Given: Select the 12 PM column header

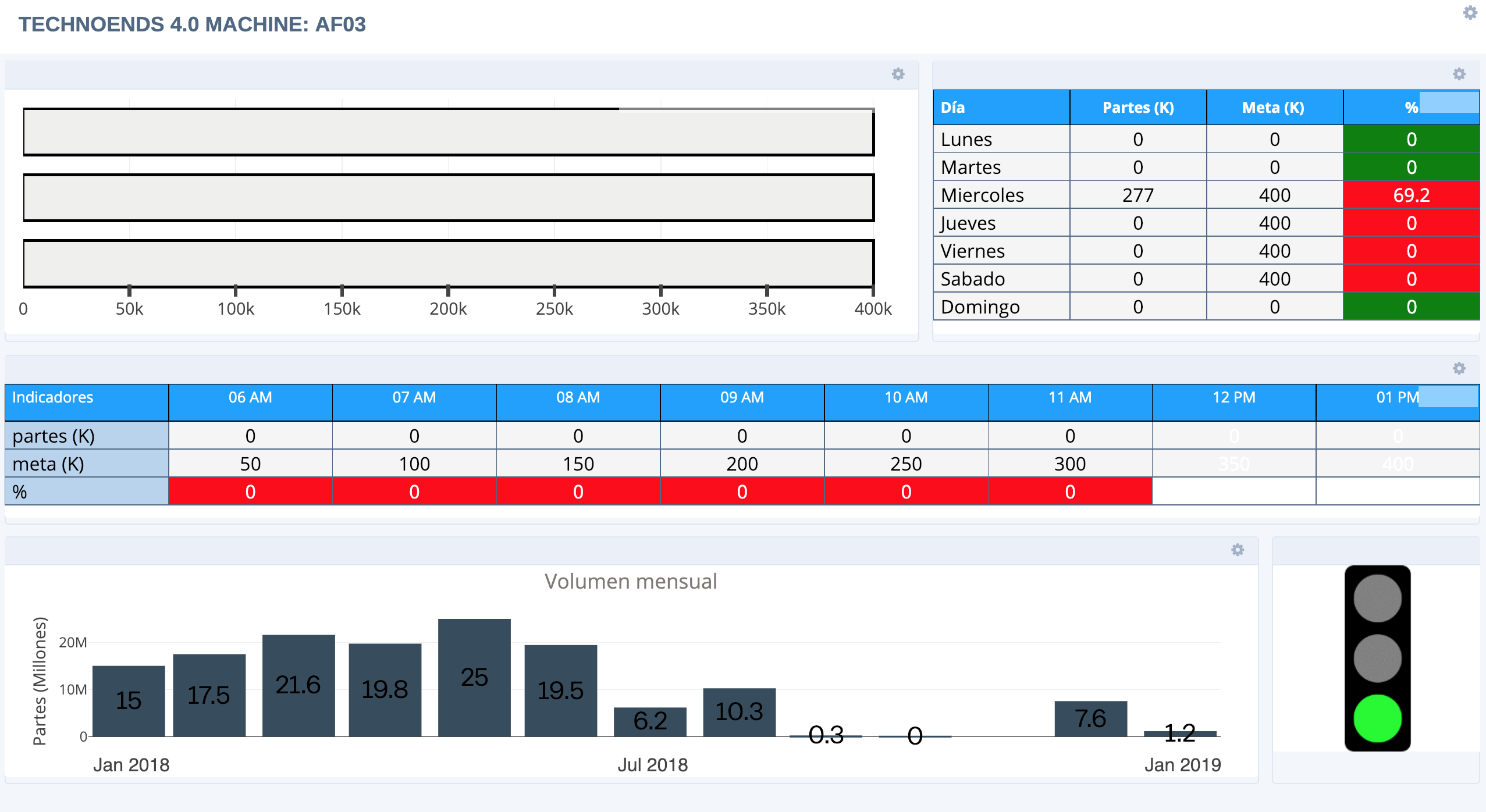Looking at the screenshot, I should click(x=1233, y=398).
